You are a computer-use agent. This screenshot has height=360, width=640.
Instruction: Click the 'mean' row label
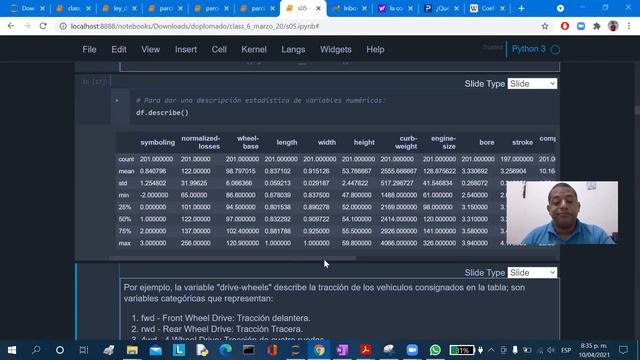point(126,171)
